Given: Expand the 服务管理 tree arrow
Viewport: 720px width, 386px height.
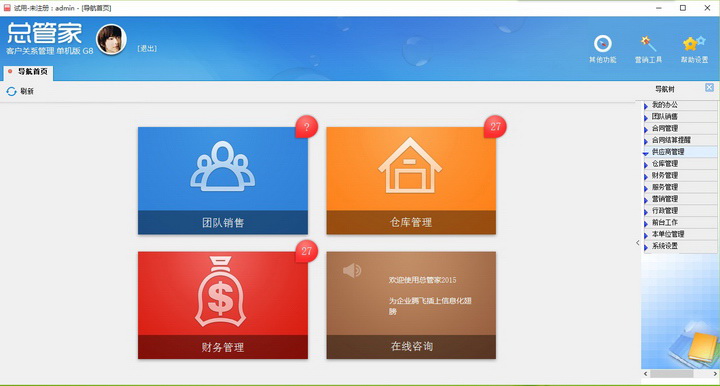Looking at the screenshot, I should click(x=646, y=189).
